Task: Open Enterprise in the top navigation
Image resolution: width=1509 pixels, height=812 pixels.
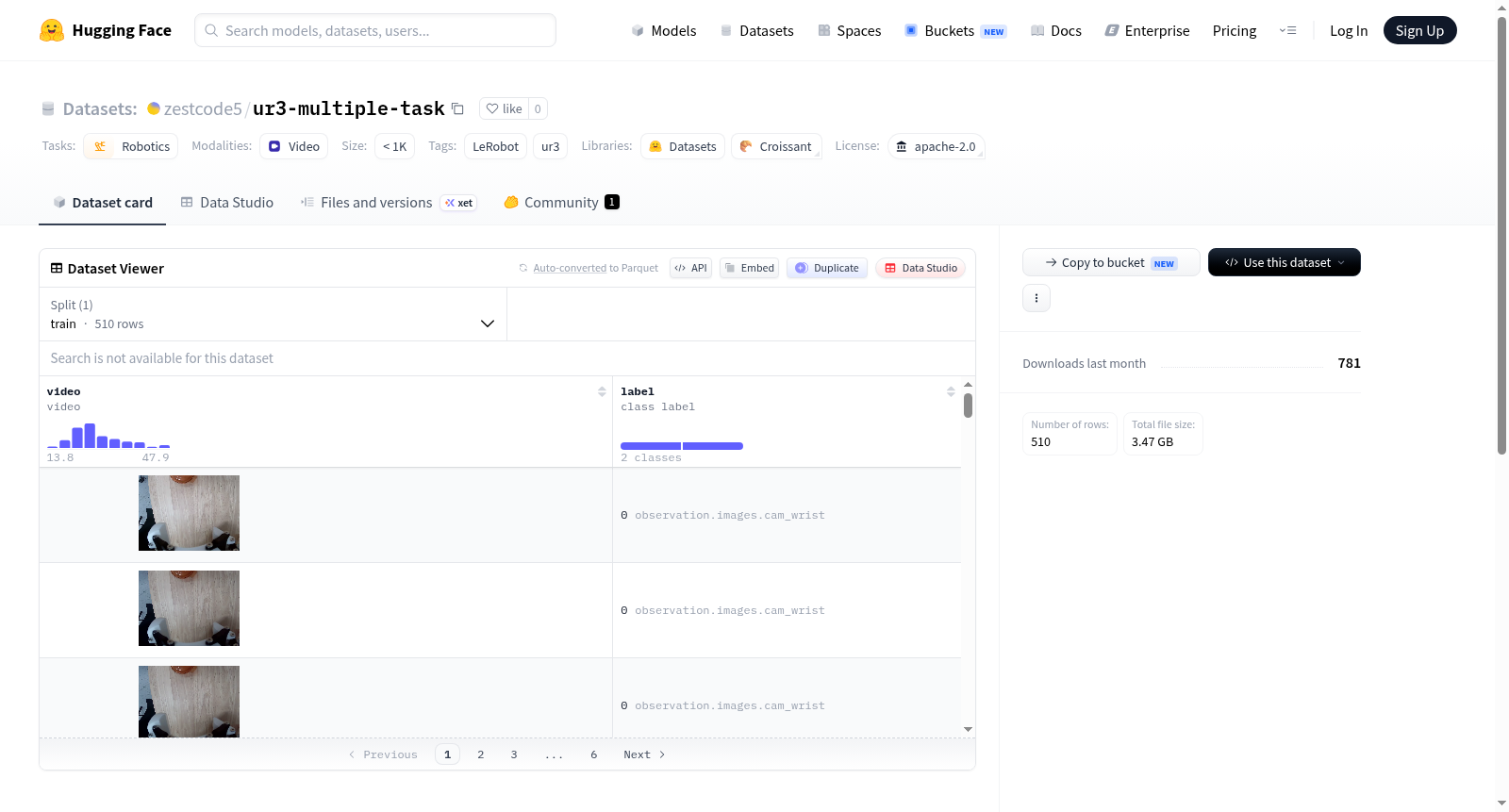Action: [1148, 31]
